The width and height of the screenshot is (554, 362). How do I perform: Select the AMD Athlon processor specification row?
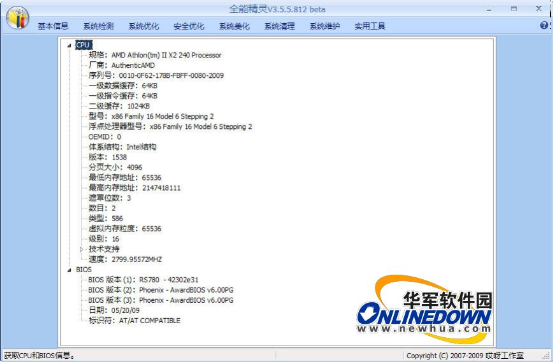click(155, 55)
